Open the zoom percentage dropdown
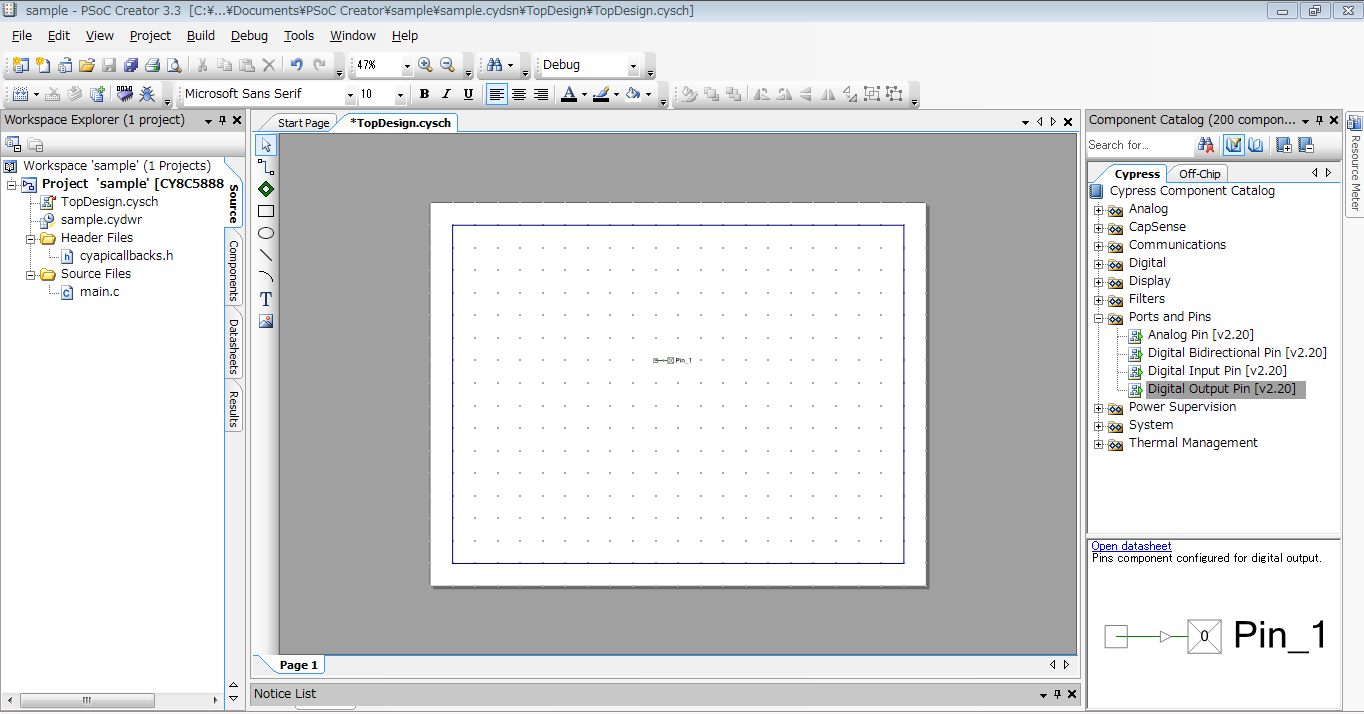 407,66
